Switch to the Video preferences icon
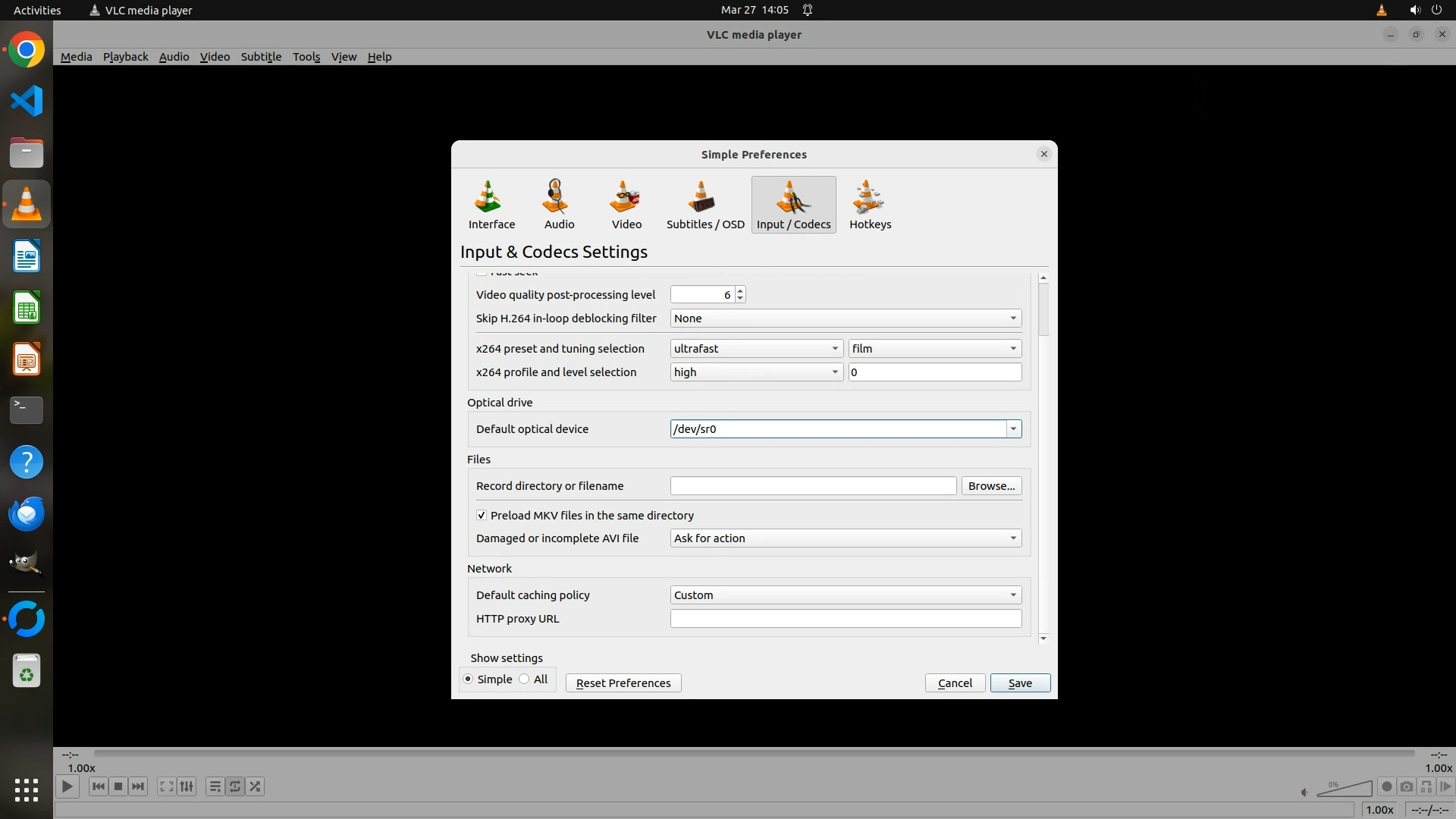The width and height of the screenshot is (1456, 819). [626, 205]
